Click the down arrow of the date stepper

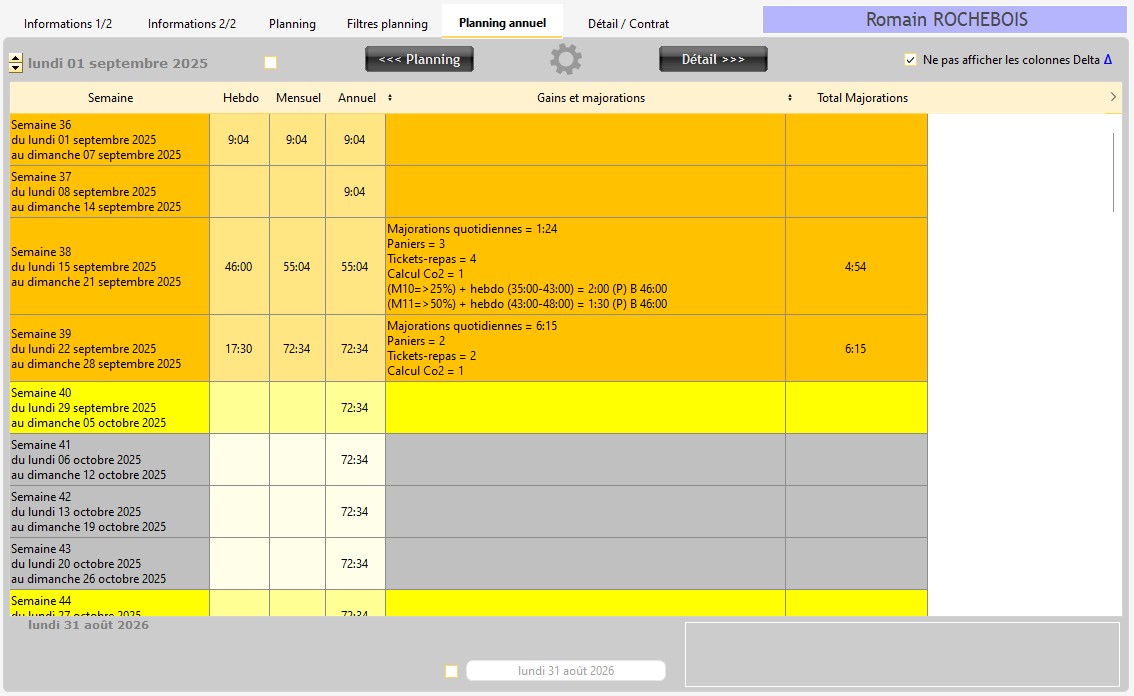pos(15,68)
